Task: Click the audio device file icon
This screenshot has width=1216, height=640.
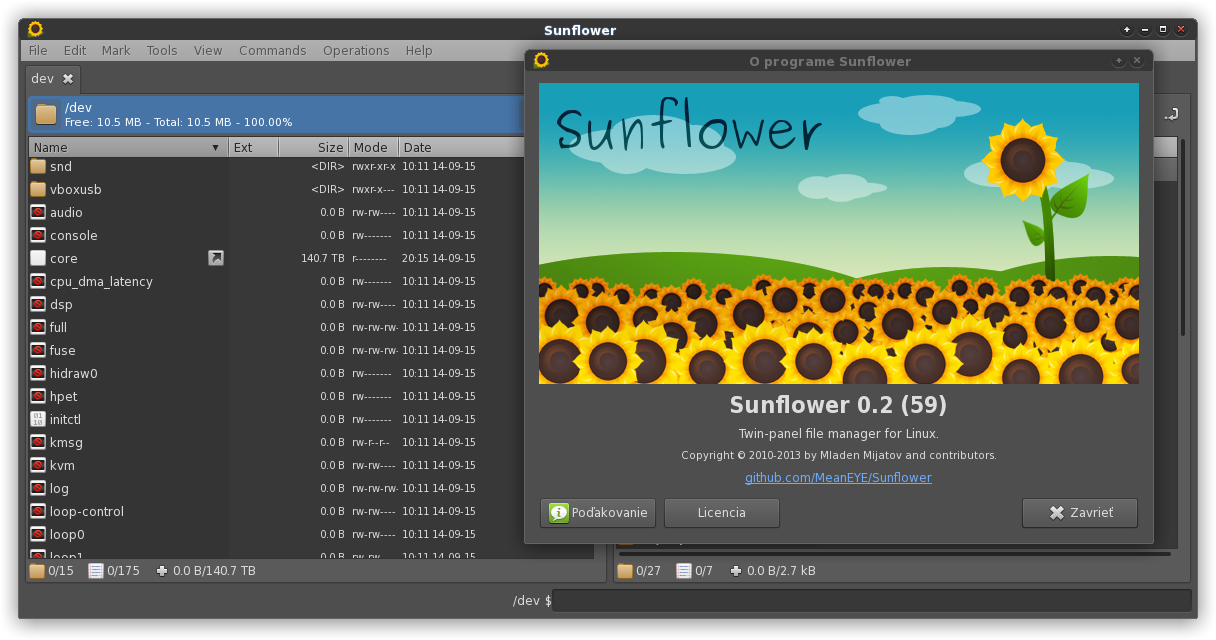Action: [x=38, y=212]
